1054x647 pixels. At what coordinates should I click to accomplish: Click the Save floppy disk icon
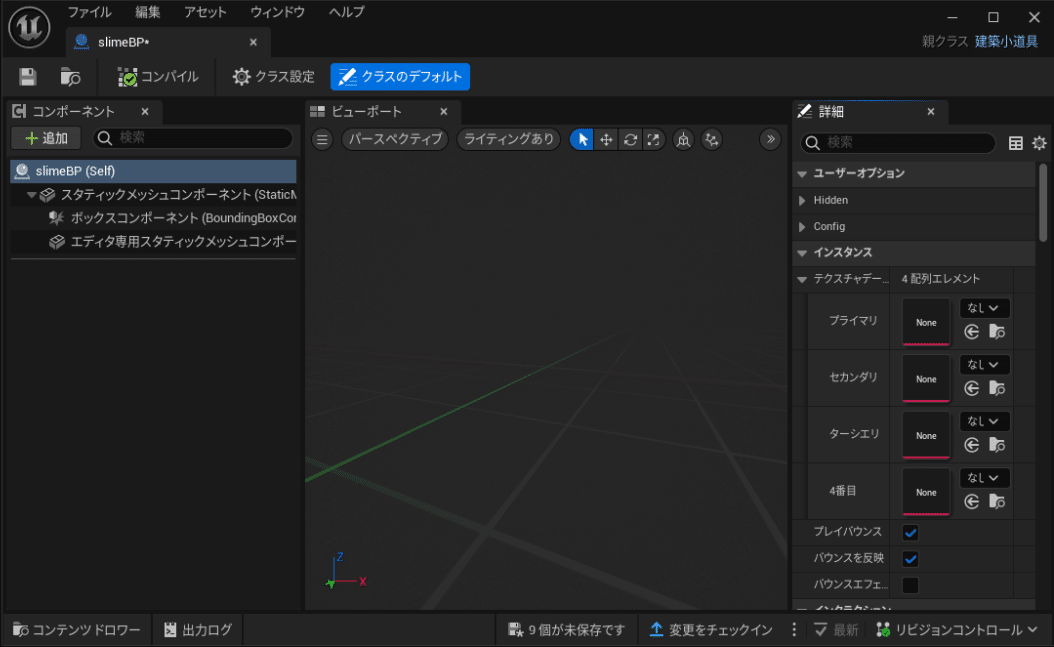[x=28, y=77]
